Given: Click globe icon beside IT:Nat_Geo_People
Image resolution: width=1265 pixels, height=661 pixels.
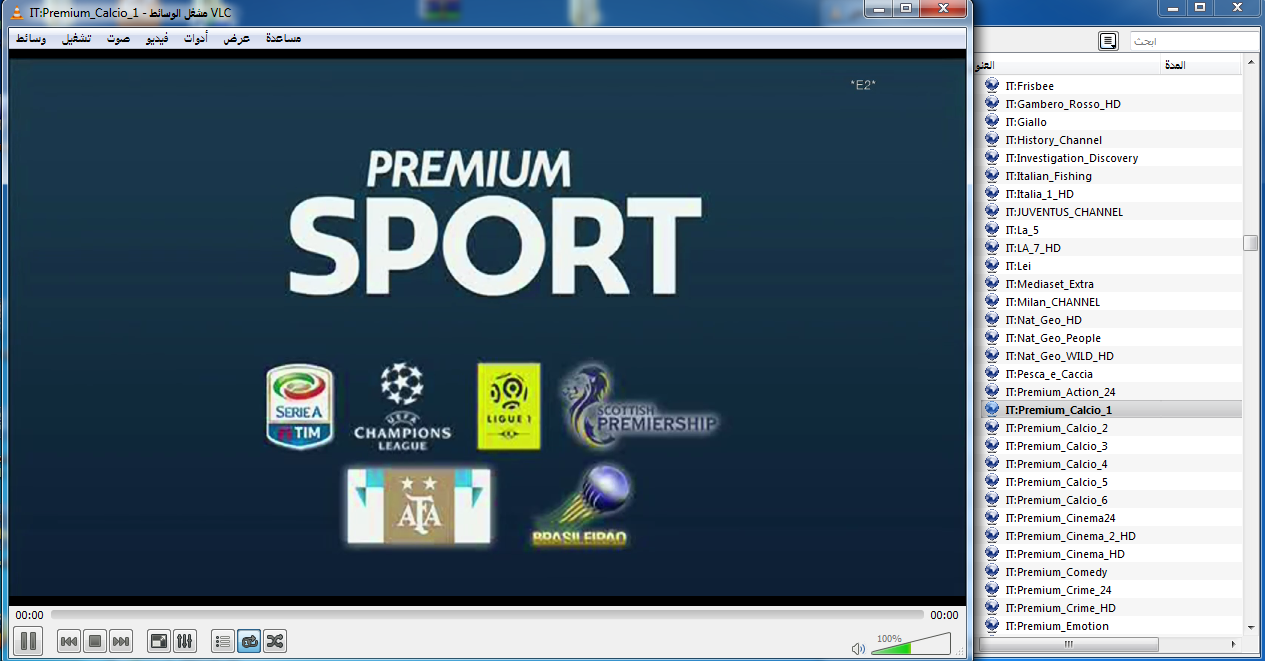Looking at the screenshot, I should point(992,338).
